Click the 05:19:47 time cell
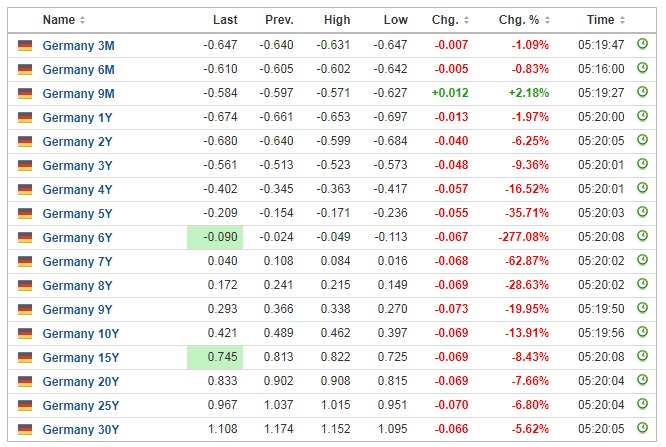Viewport: 666px width, 447px height. point(601,45)
